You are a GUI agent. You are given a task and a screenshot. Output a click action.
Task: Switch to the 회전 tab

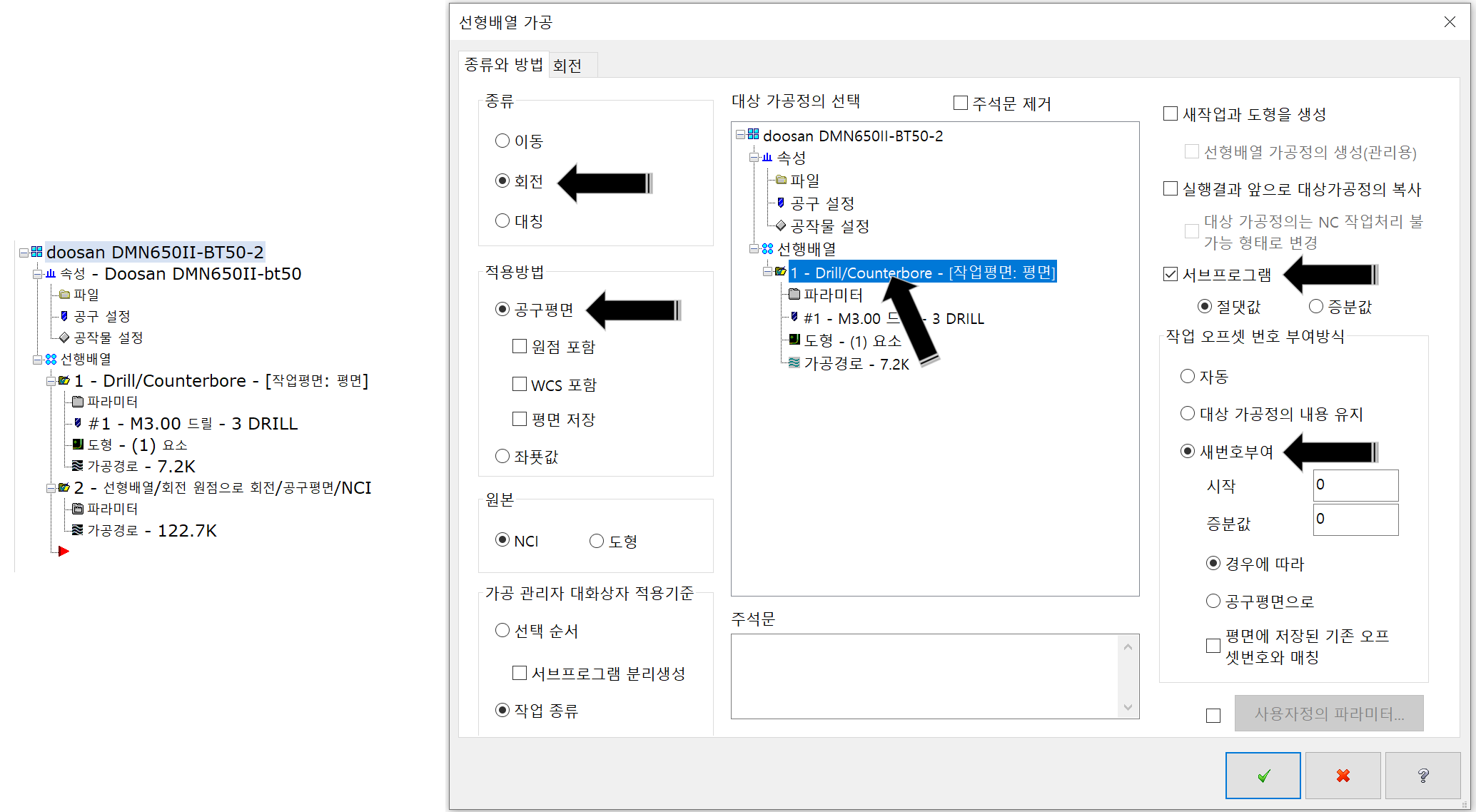coord(567,66)
